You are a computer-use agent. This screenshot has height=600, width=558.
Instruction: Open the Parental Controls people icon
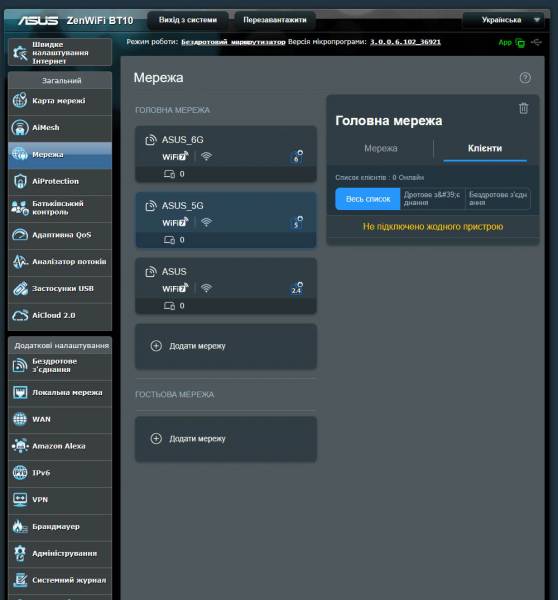point(20,208)
